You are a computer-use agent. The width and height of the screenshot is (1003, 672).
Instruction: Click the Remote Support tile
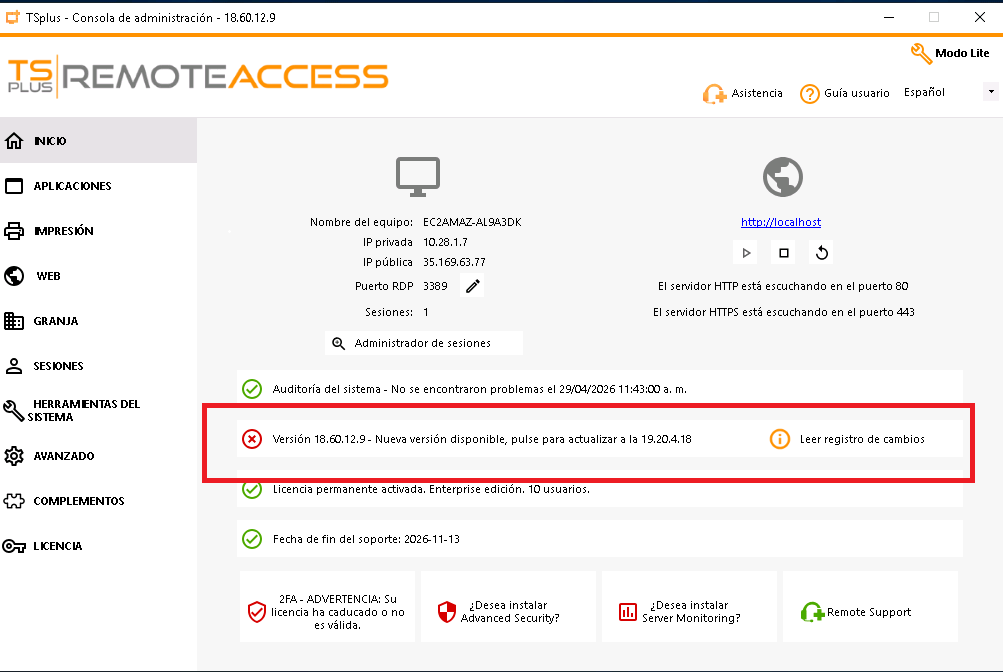[869, 612]
